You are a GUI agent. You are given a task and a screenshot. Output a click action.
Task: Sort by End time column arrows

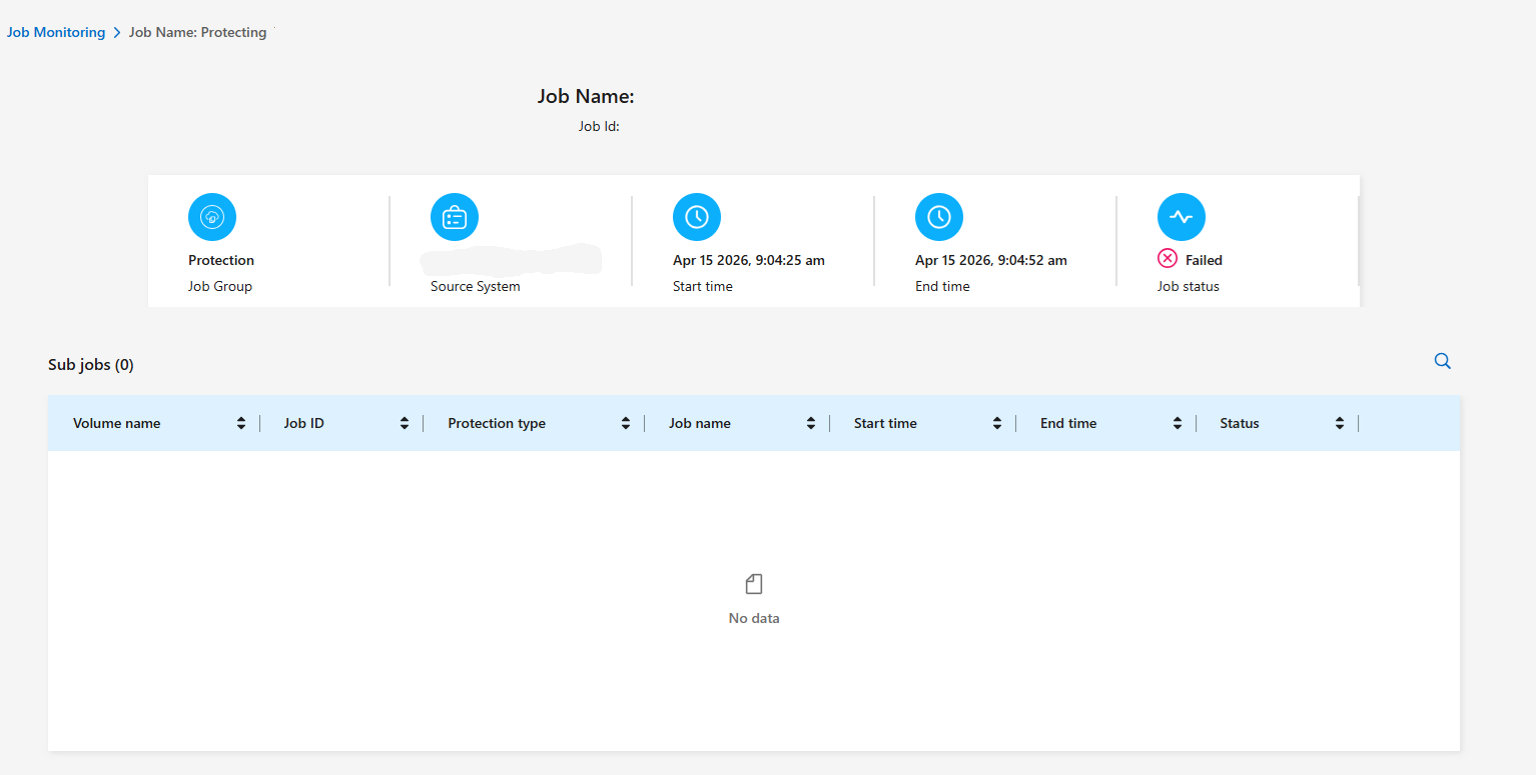click(1178, 423)
